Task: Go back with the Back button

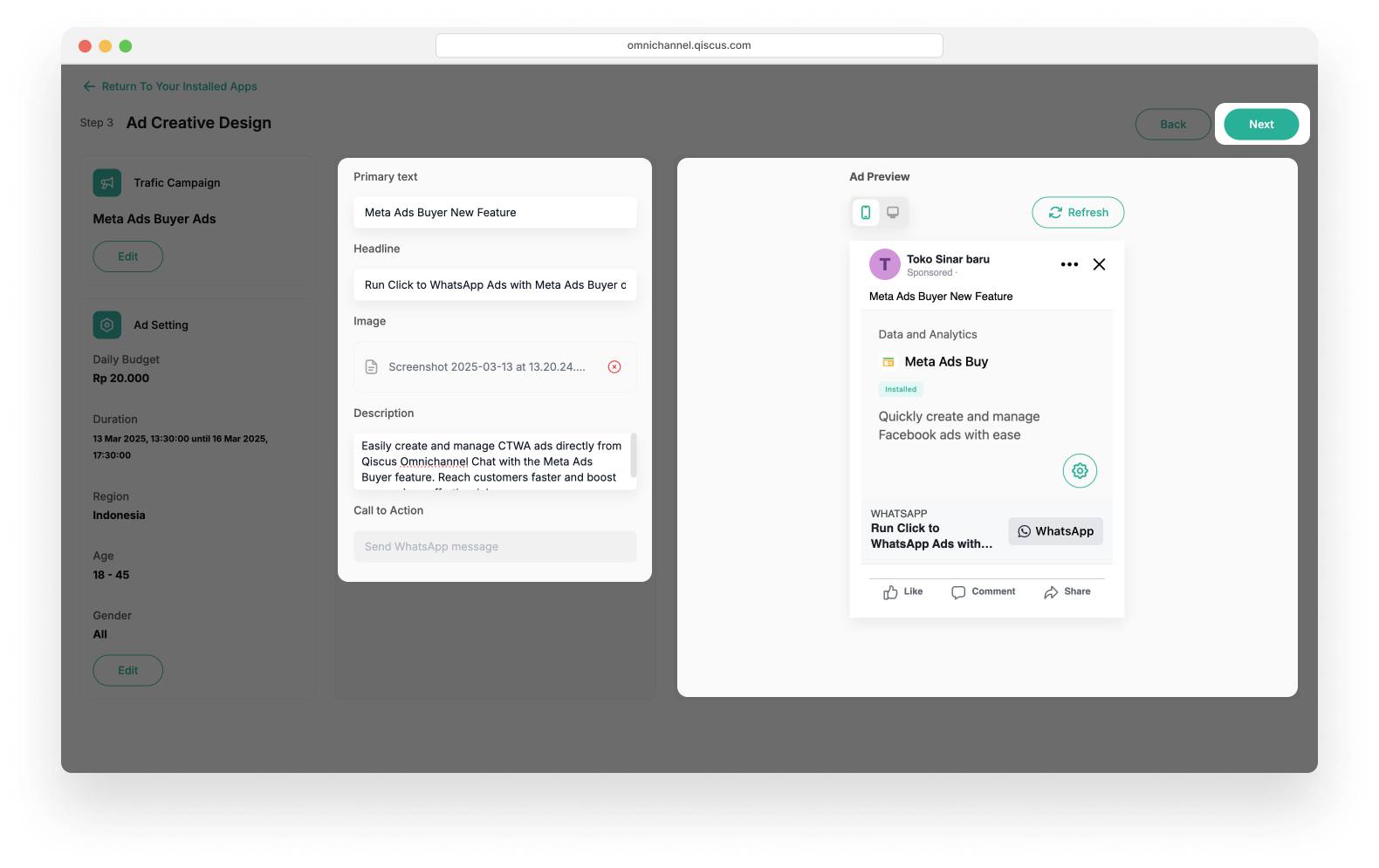Action: [x=1173, y=125]
